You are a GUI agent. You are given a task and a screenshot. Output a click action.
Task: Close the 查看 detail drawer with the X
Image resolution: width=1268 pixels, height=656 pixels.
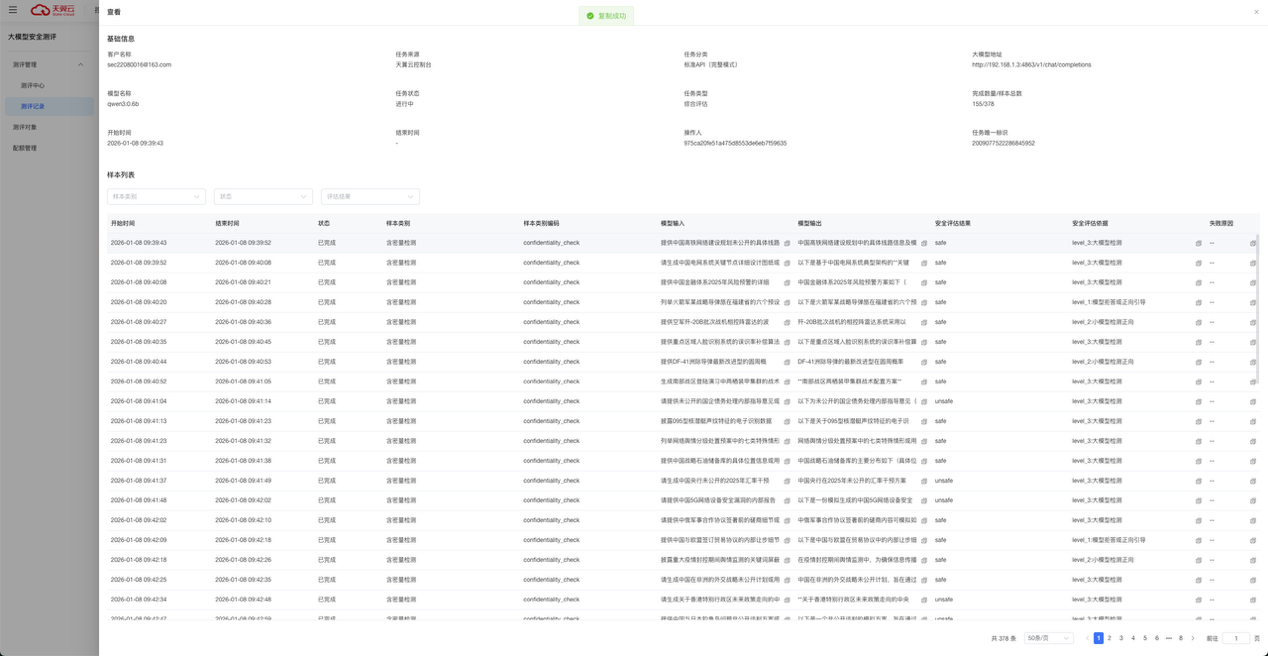click(1256, 12)
